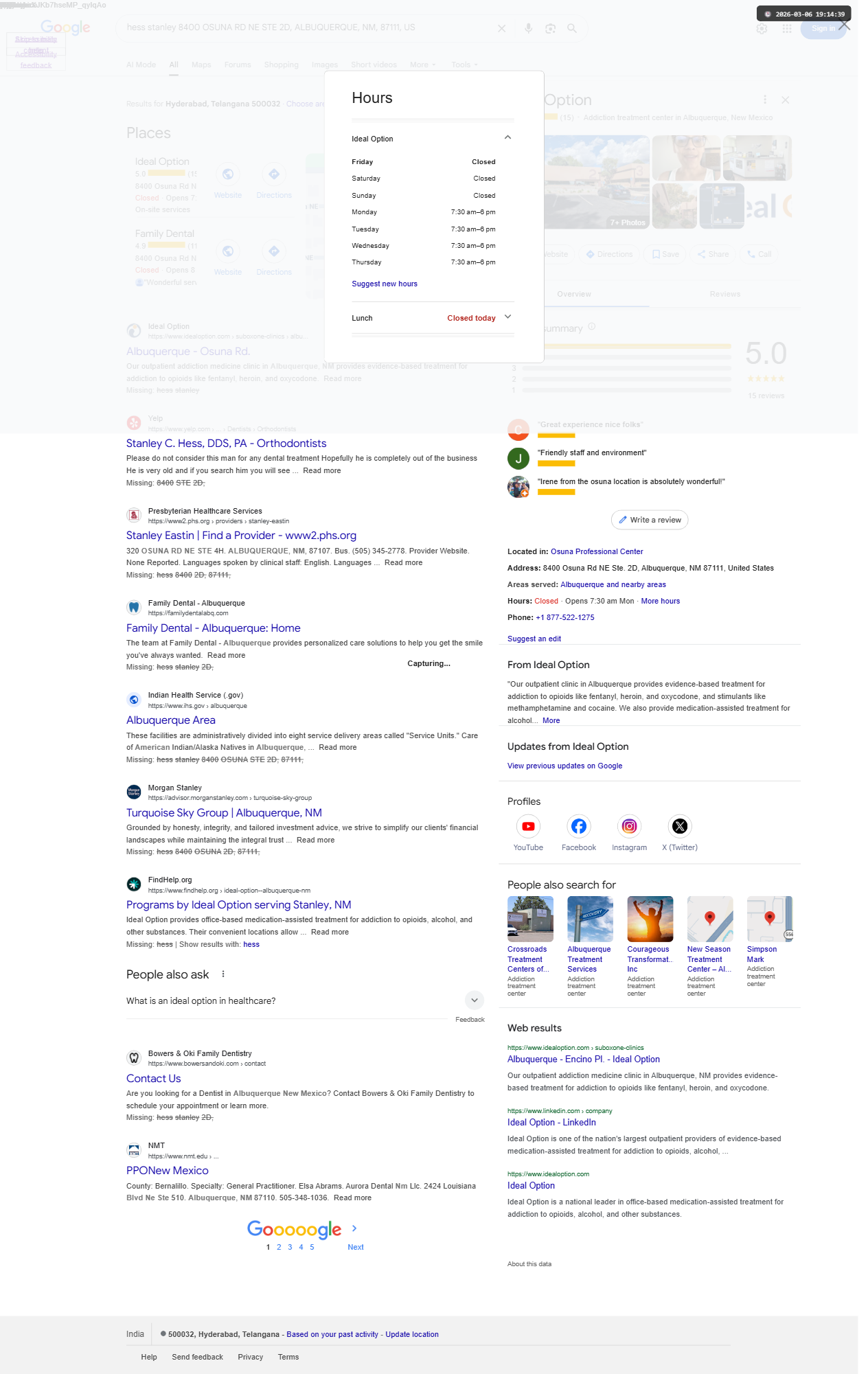Image resolution: width=868 pixels, height=1374 pixels.
Task: Open the AI Mode tab
Action: 141,65
